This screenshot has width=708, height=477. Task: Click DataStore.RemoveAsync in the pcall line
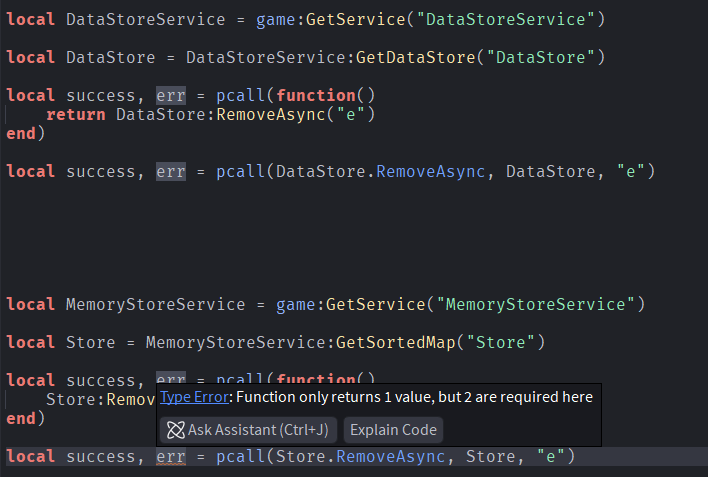[380, 172]
